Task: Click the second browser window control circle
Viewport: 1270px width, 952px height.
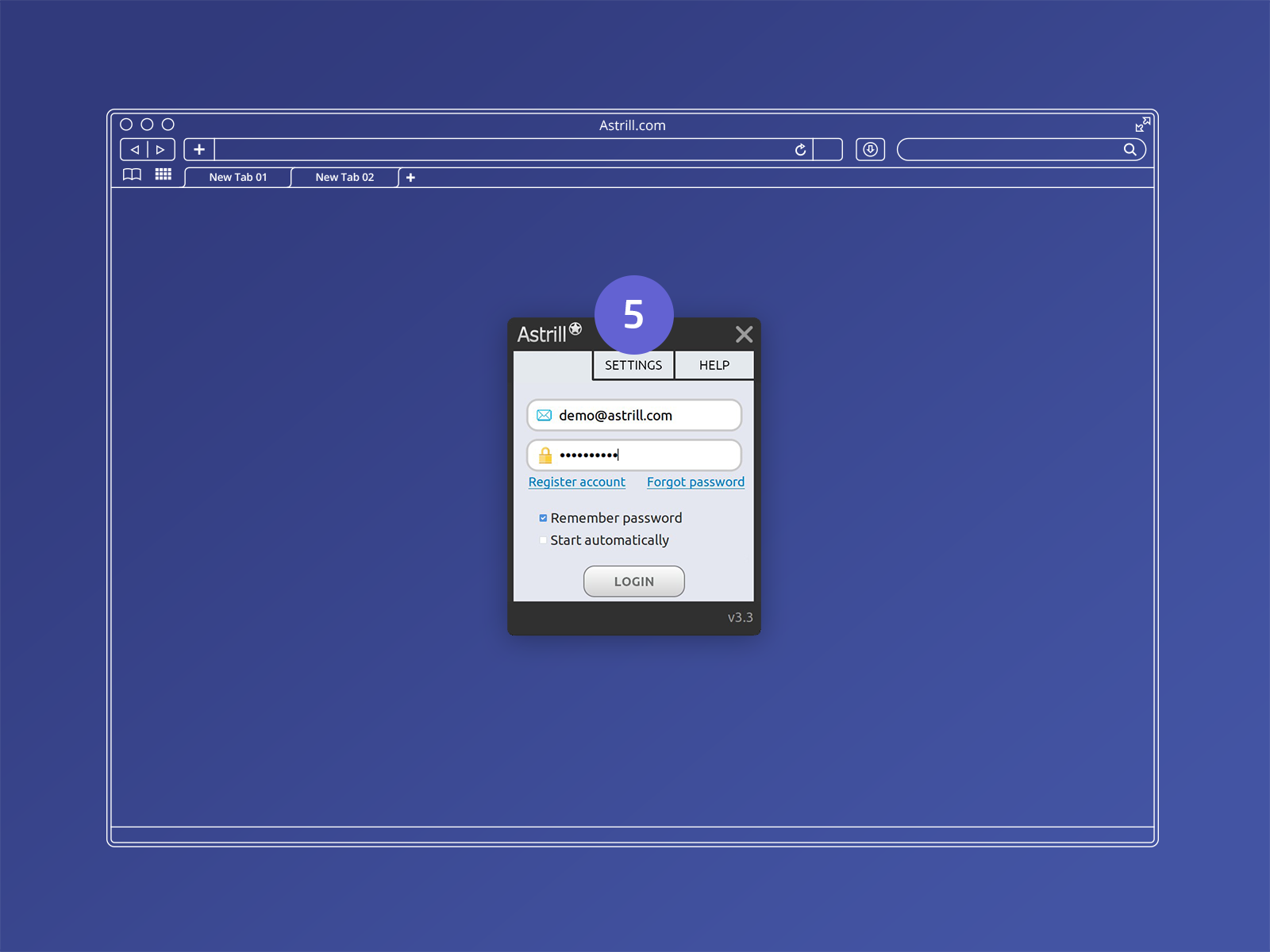Action: point(147,125)
